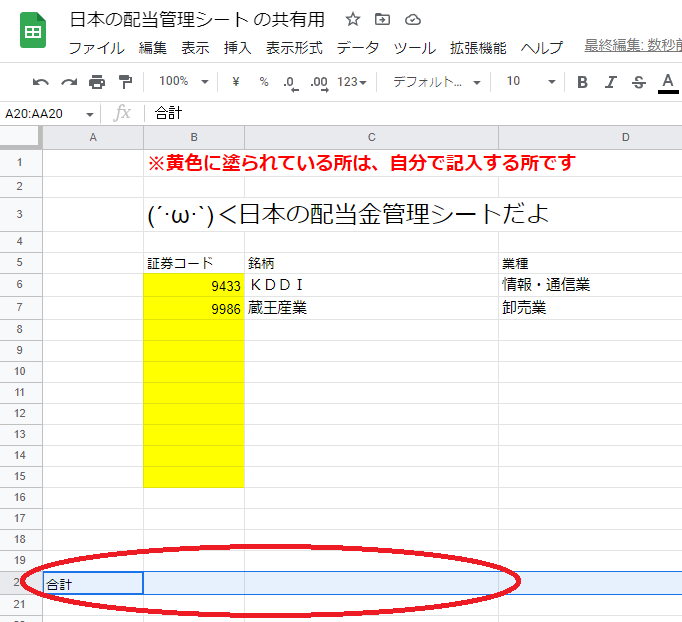Click the Google Sheets home logo
Screen dimensions: 682x622
tap(33, 31)
